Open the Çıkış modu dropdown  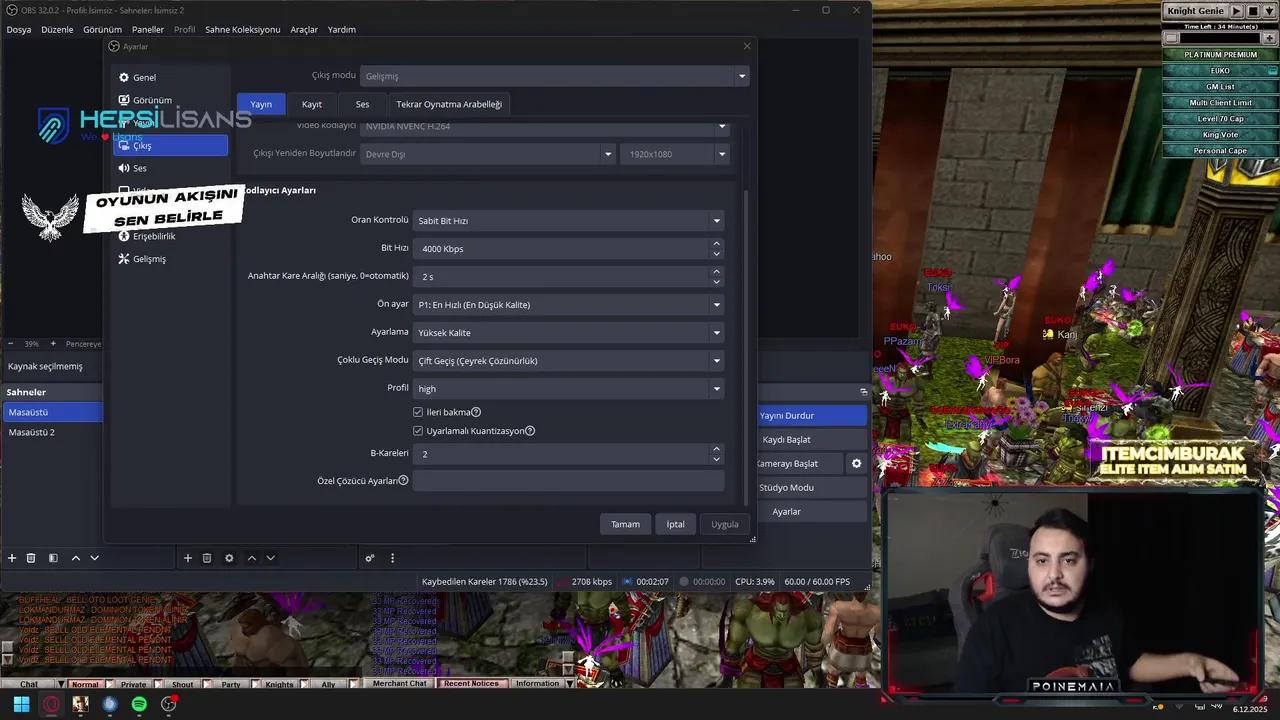554,76
